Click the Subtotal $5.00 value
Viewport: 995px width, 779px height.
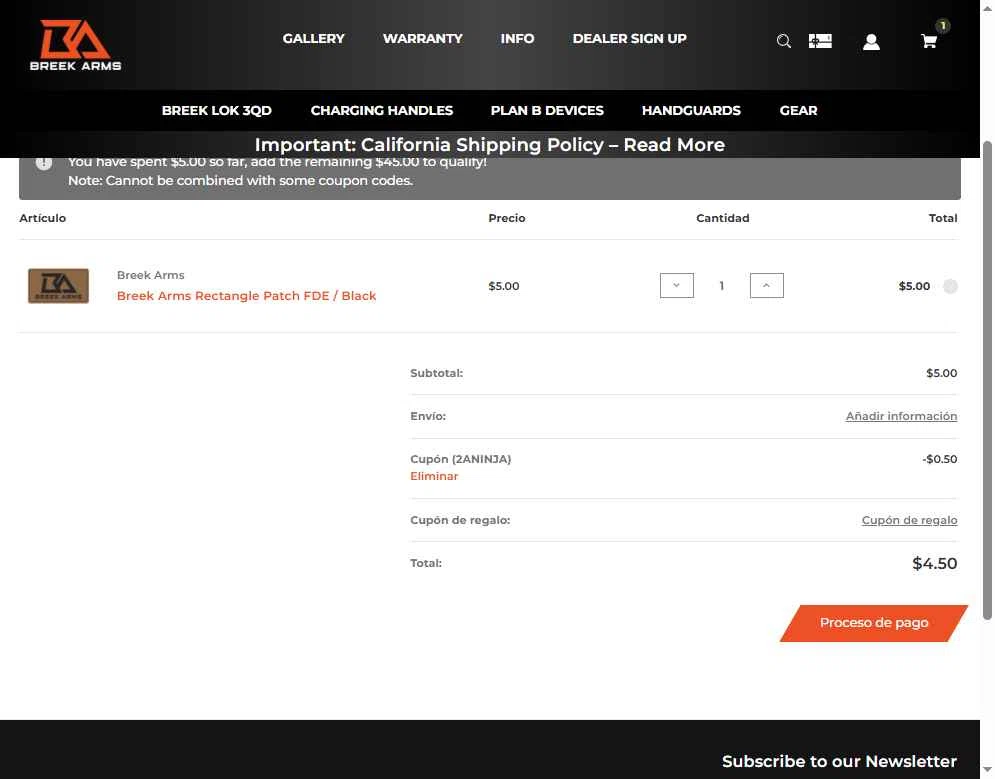[942, 373]
